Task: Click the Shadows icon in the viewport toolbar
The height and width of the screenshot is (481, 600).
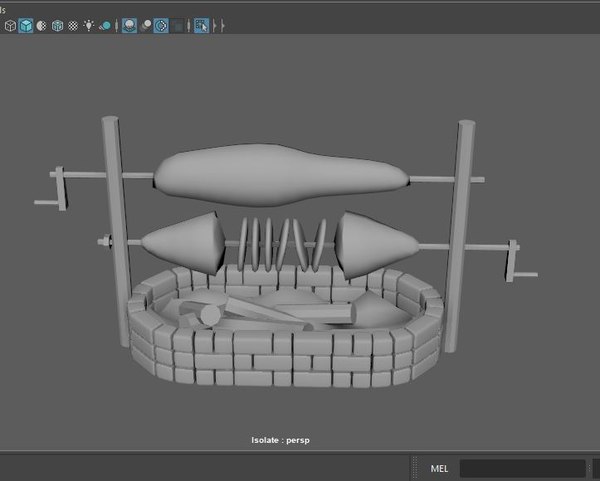Action: click(x=105, y=25)
